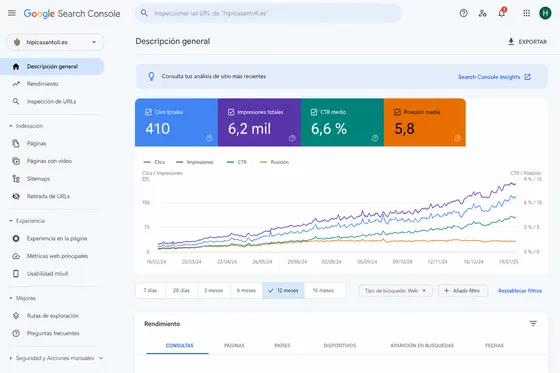Click the CTR legend color marker
The width and height of the screenshot is (560, 373).
[230, 162]
